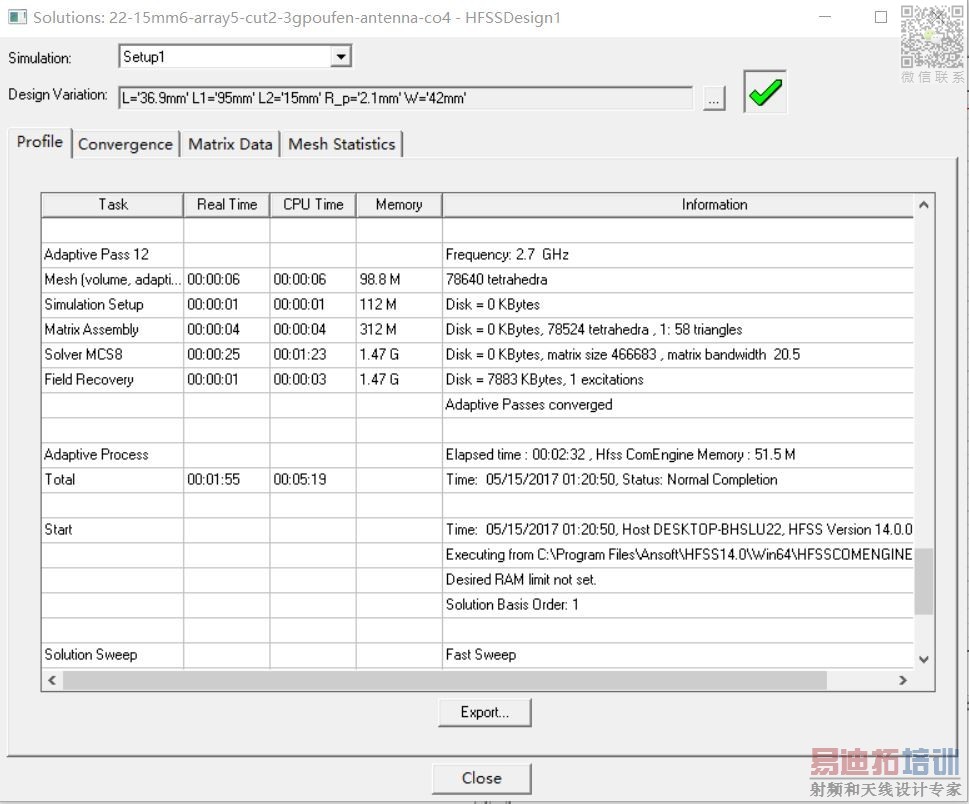Click the 'Fast Sweep' information cell
969x804 pixels.
(x=678, y=654)
